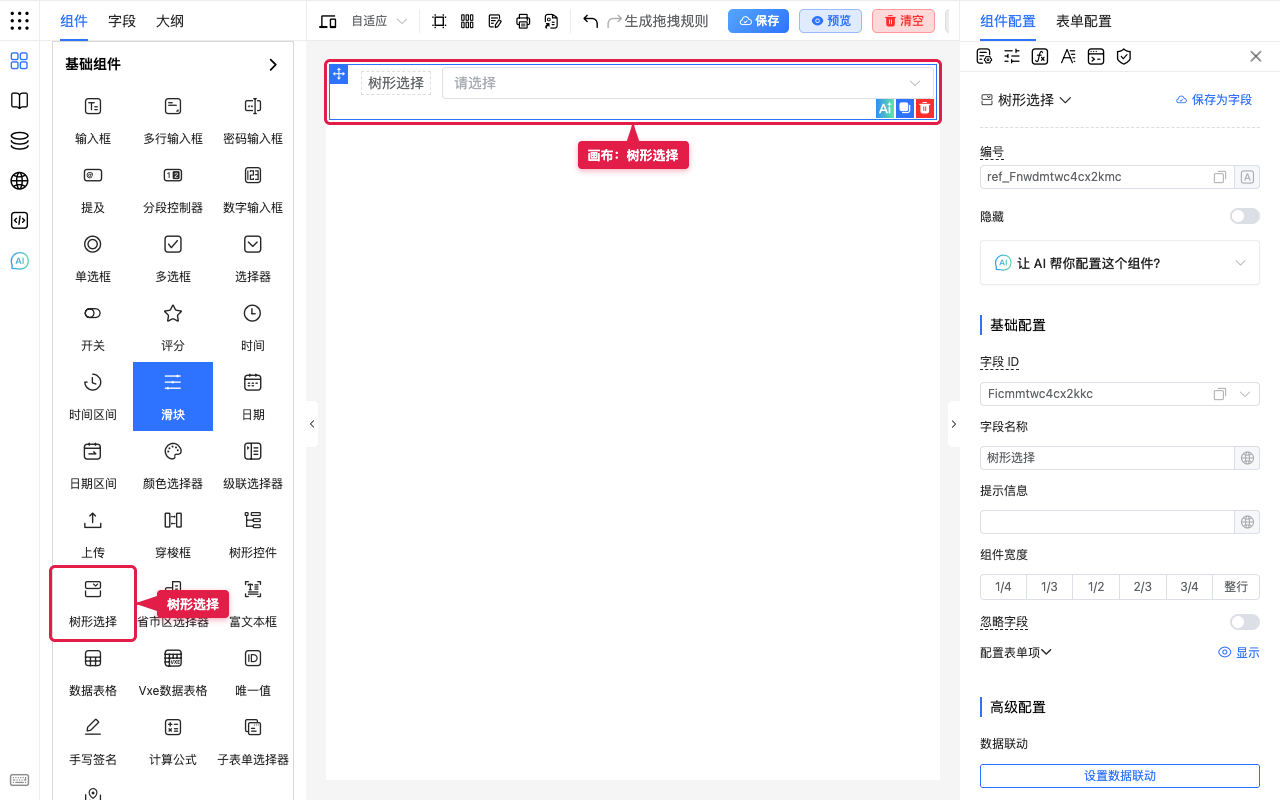1280x800 pixels.
Task: Switch to the 表单配置 tab
Action: pos(1084,21)
